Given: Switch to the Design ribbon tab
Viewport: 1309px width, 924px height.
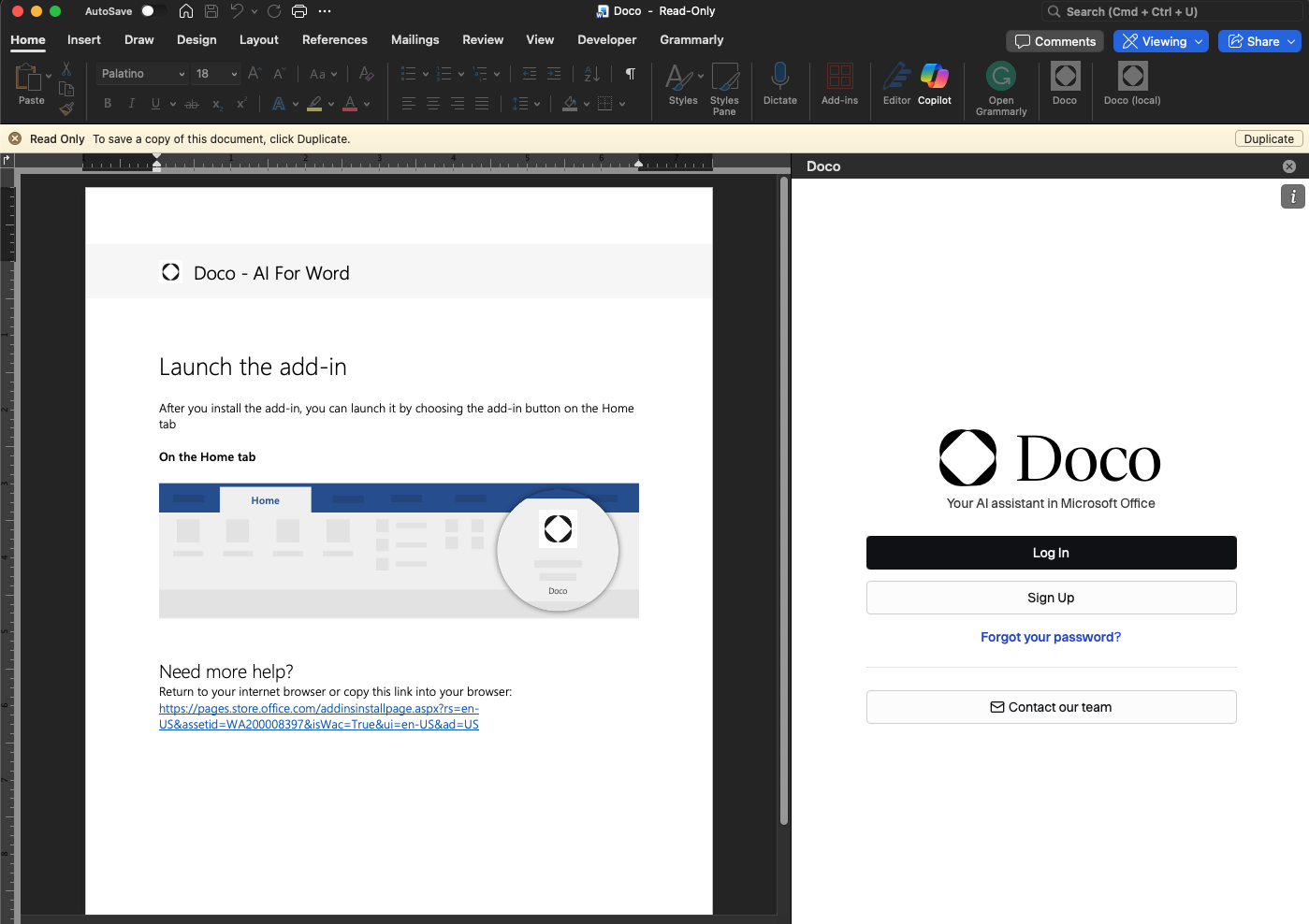Looking at the screenshot, I should point(196,40).
